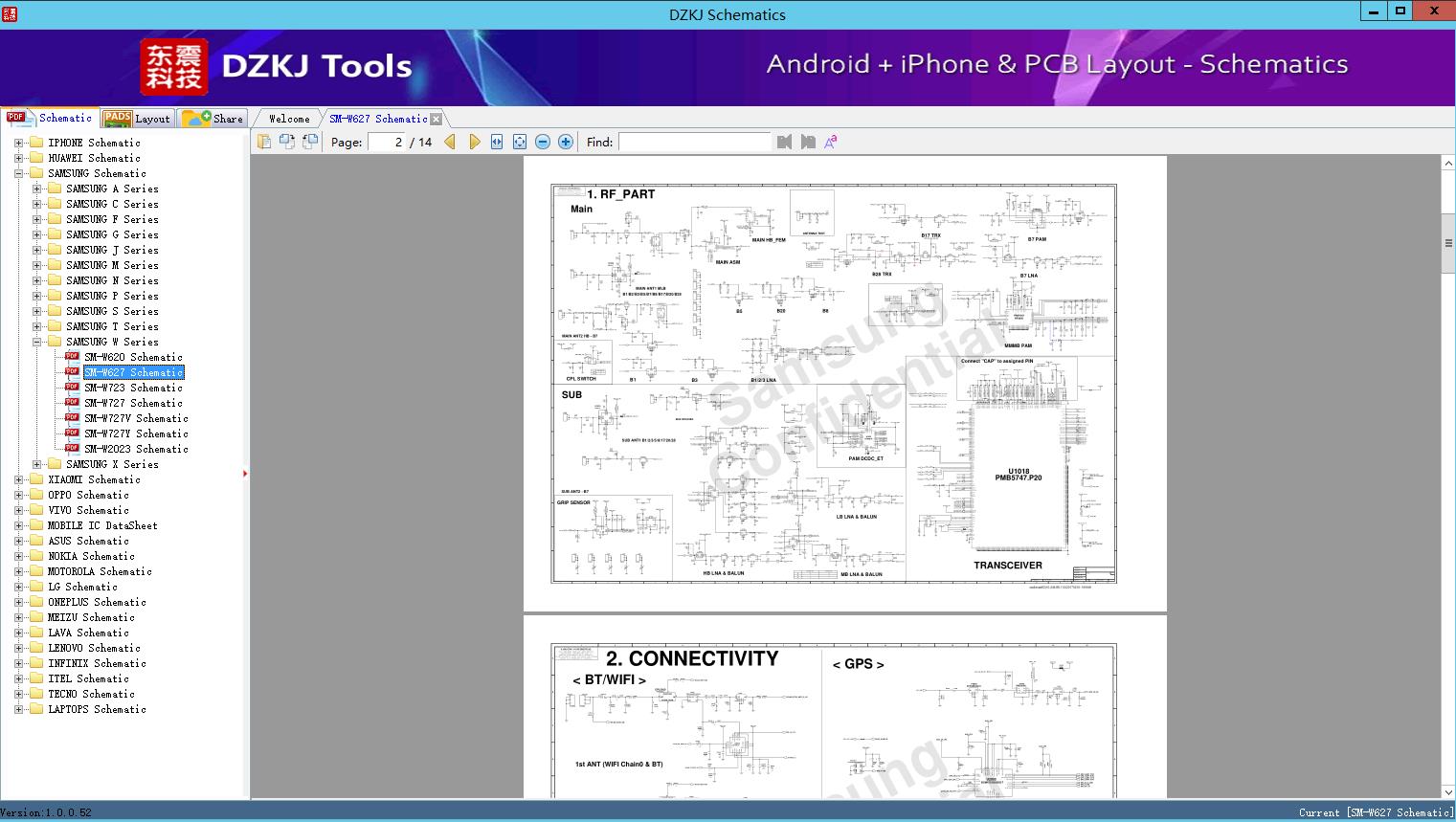The width and height of the screenshot is (1456, 822).
Task: Select the VIVO Schematic folder
Action: 88,510
